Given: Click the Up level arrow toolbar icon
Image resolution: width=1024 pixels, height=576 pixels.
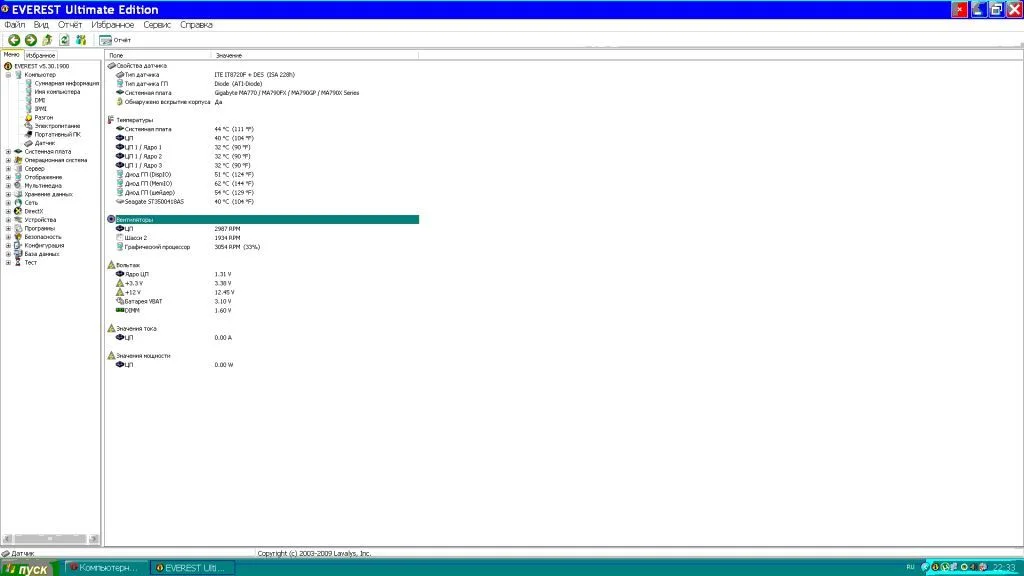Looking at the screenshot, I should (47, 40).
